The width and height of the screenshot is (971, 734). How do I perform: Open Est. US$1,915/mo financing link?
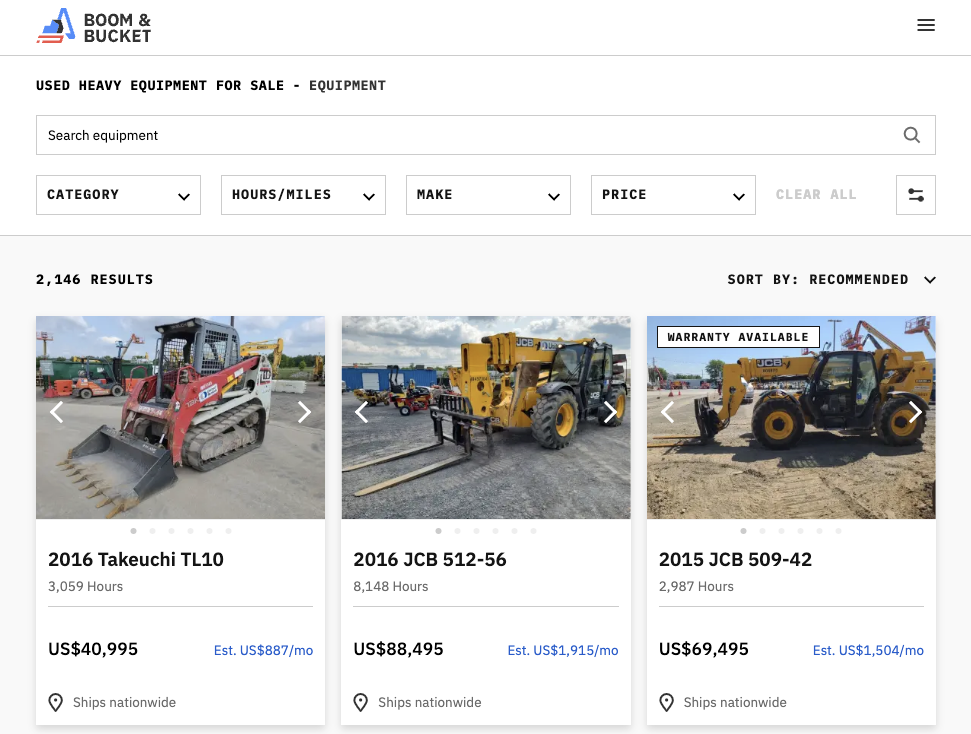click(562, 650)
